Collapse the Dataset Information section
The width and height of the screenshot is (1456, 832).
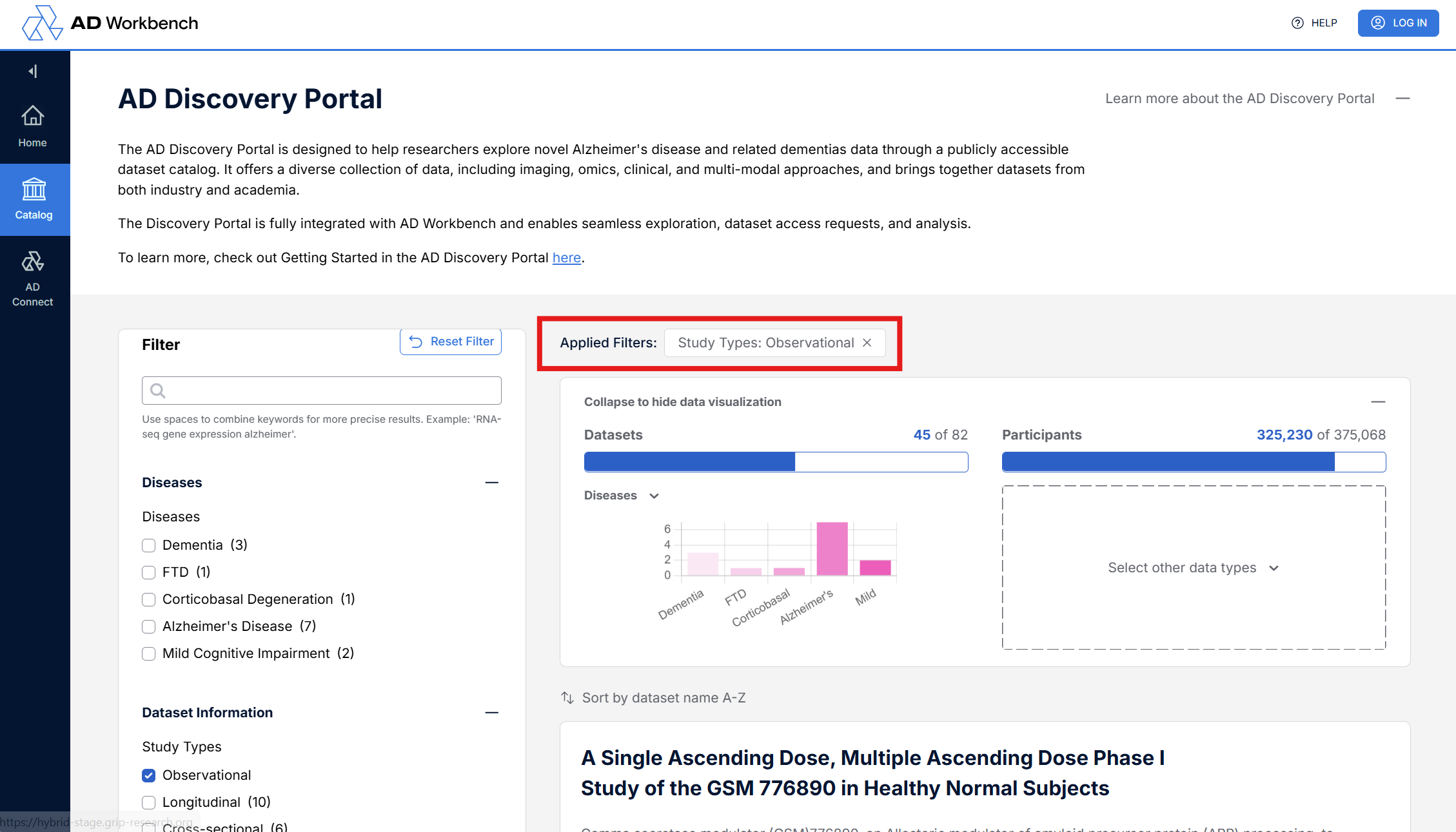(491, 713)
